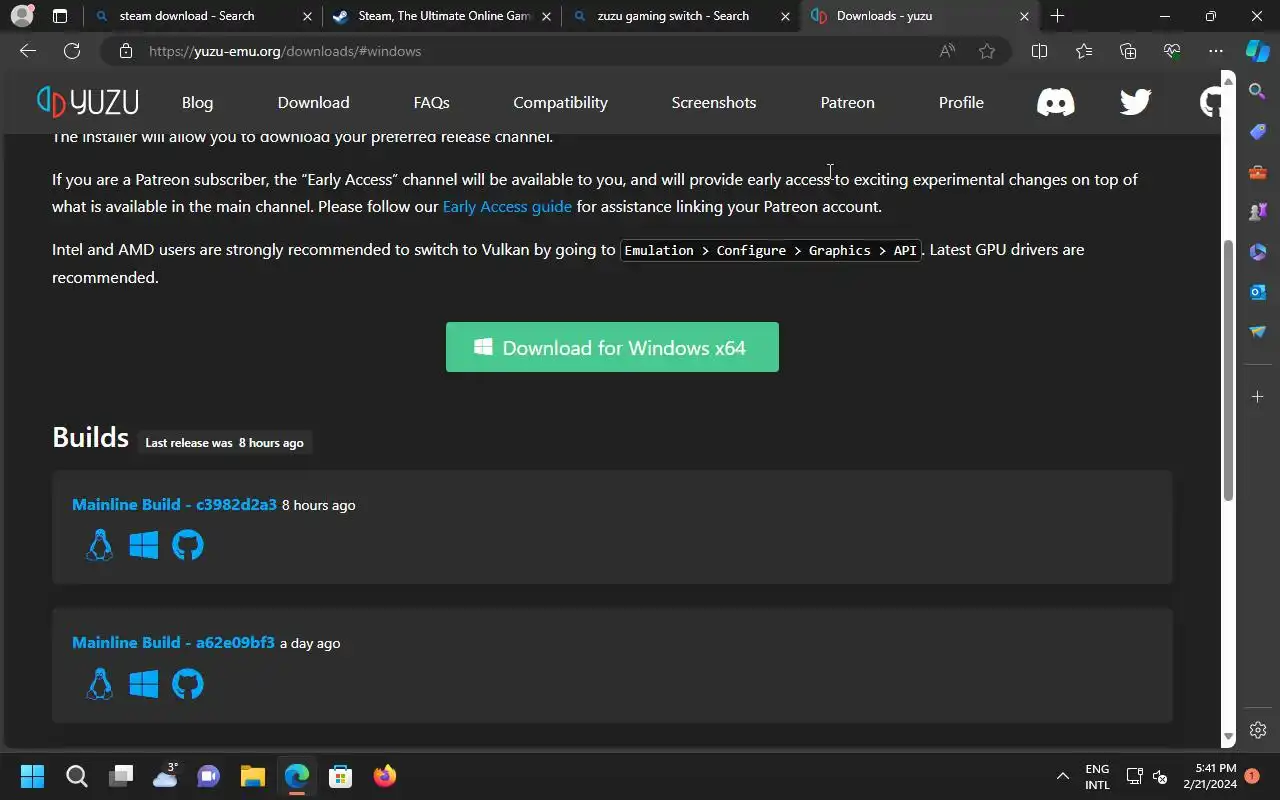Refresh the yuzu downloads page
1280x800 pixels.
click(x=72, y=51)
